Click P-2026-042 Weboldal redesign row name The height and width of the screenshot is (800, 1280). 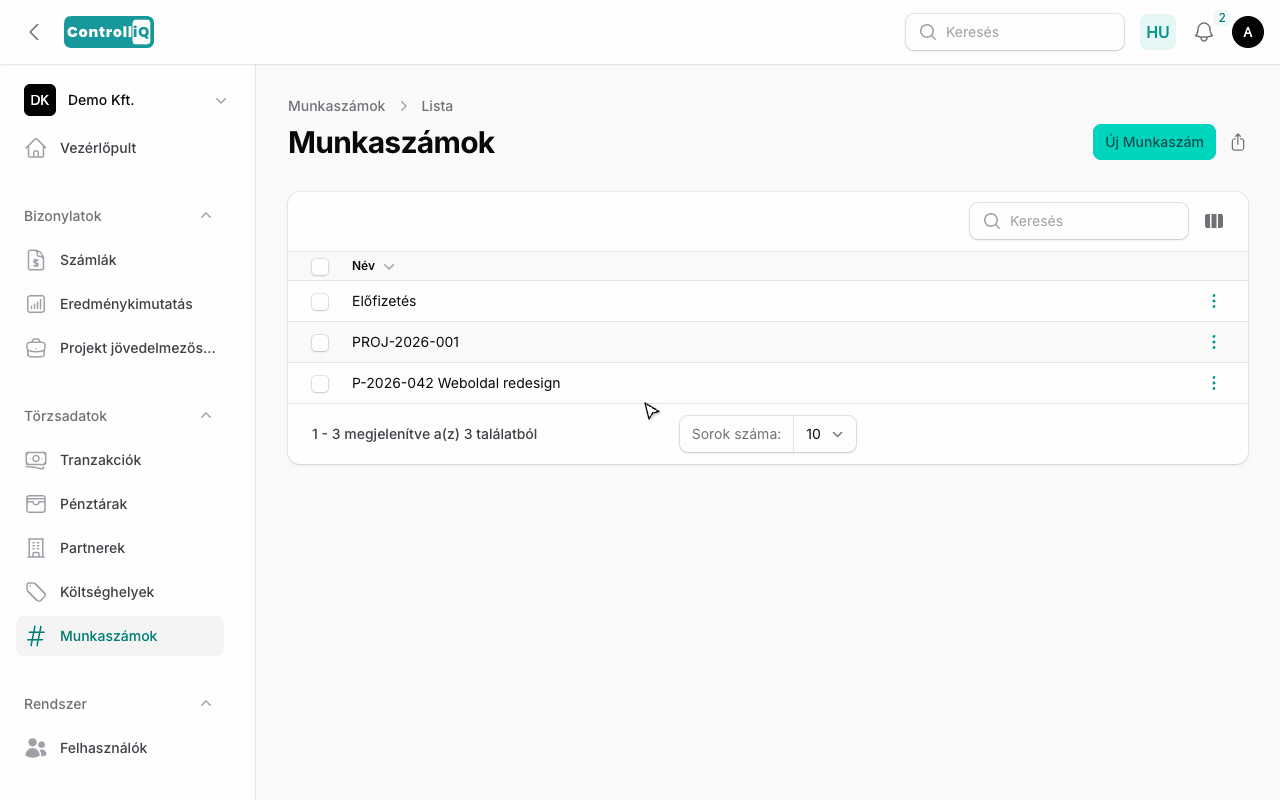point(456,383)
